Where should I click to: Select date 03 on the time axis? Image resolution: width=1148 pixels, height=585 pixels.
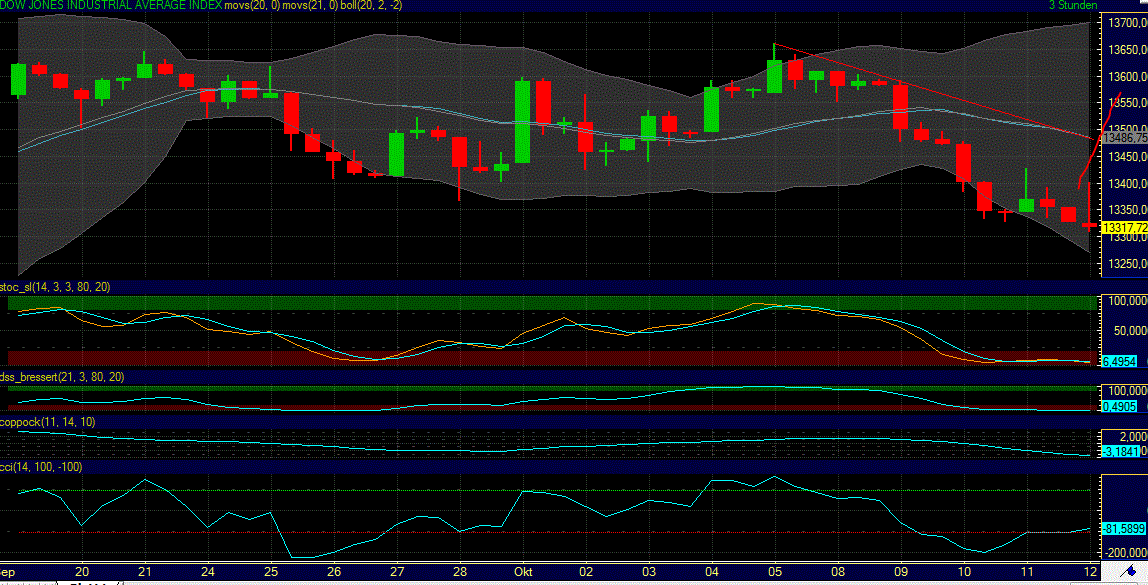point(649,571)
